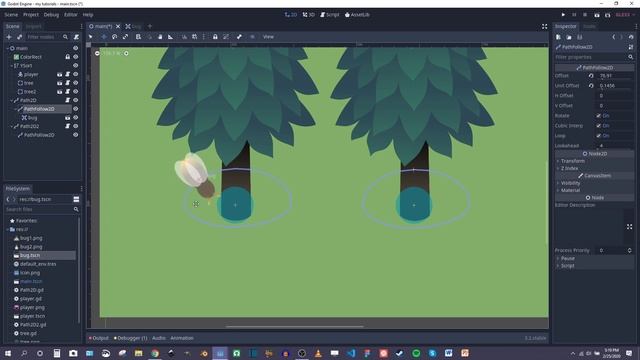This screenshot has width=640, height=360.
Task: Switch to the Import dock tab
Action: click(33, 26)
